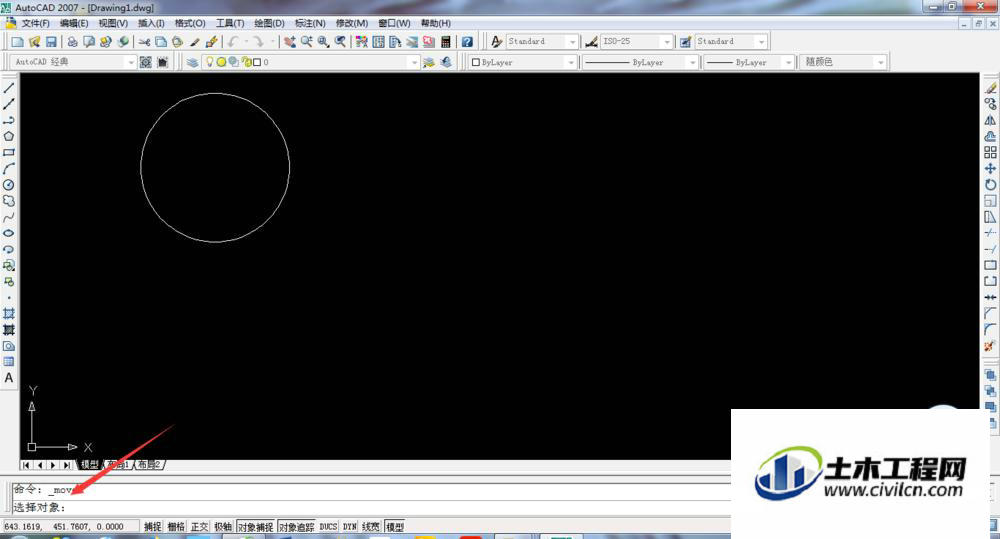Open the ByLayer color dropdown
Image resolution: width=1000 pixels, height=539 pixels.
pyautogui.click(x=571, y=63)
